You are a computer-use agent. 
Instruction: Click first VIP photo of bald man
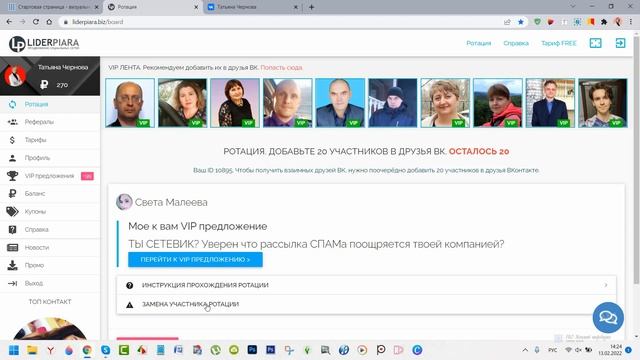130,103
